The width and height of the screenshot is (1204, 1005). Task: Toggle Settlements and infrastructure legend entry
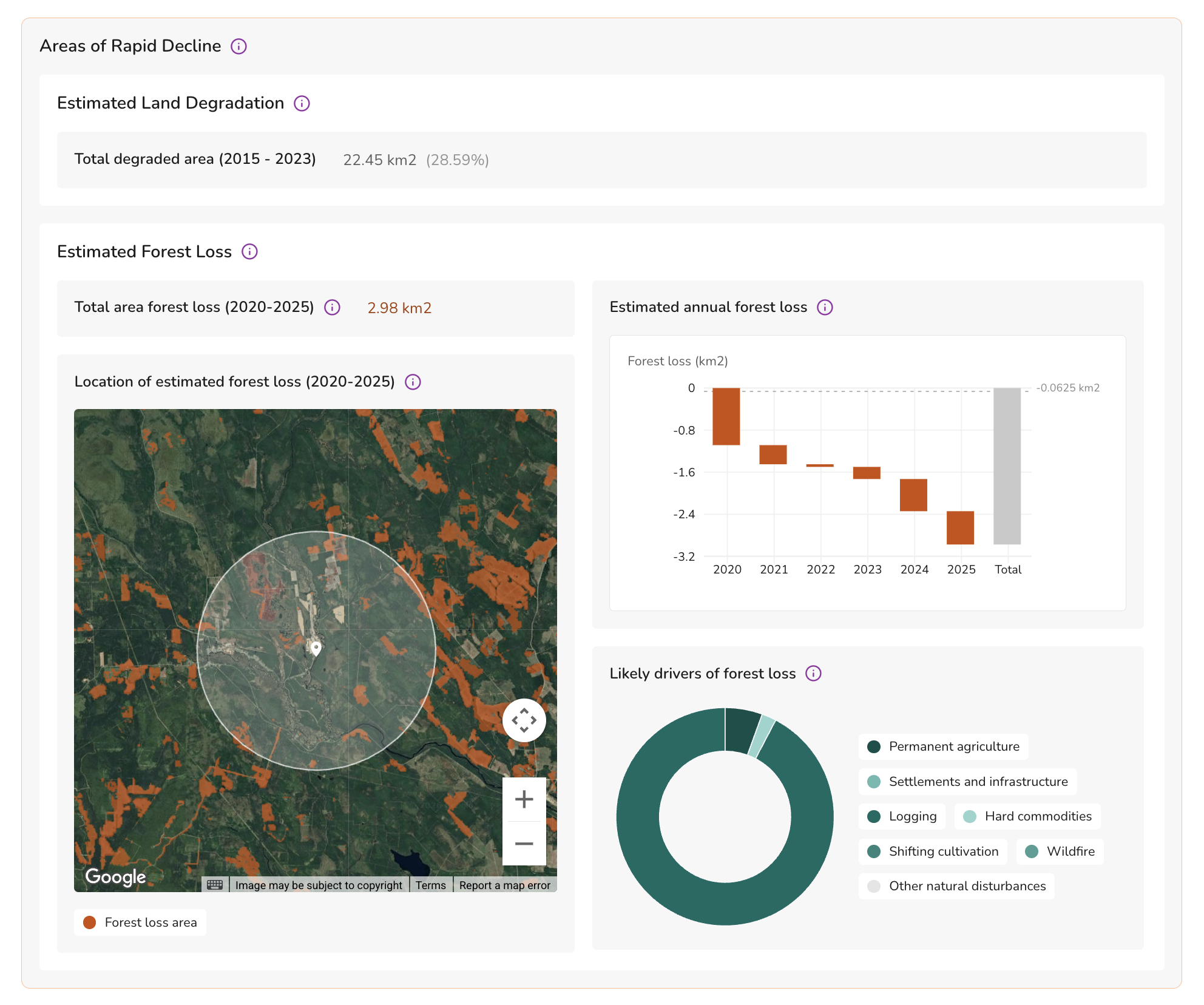tap(968, 782)
